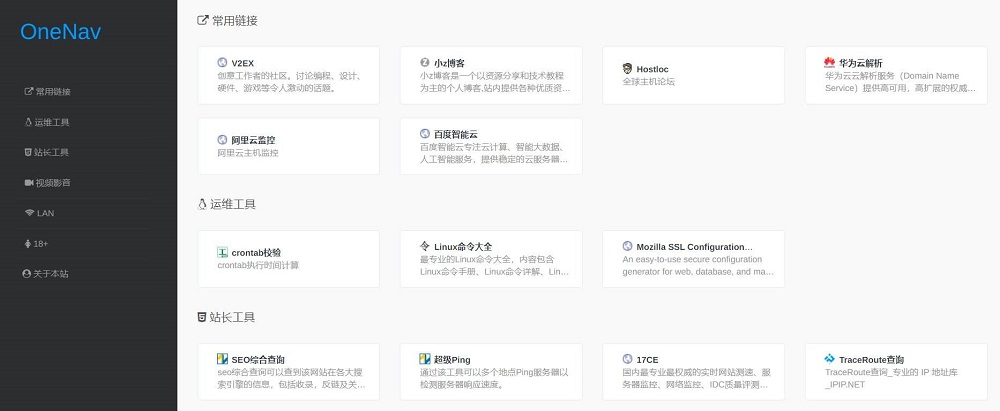Image resolution: width=1000 pixels, height=411 pixels.
Task: Click the 17CE globe icon
Action: pos(628,359)
